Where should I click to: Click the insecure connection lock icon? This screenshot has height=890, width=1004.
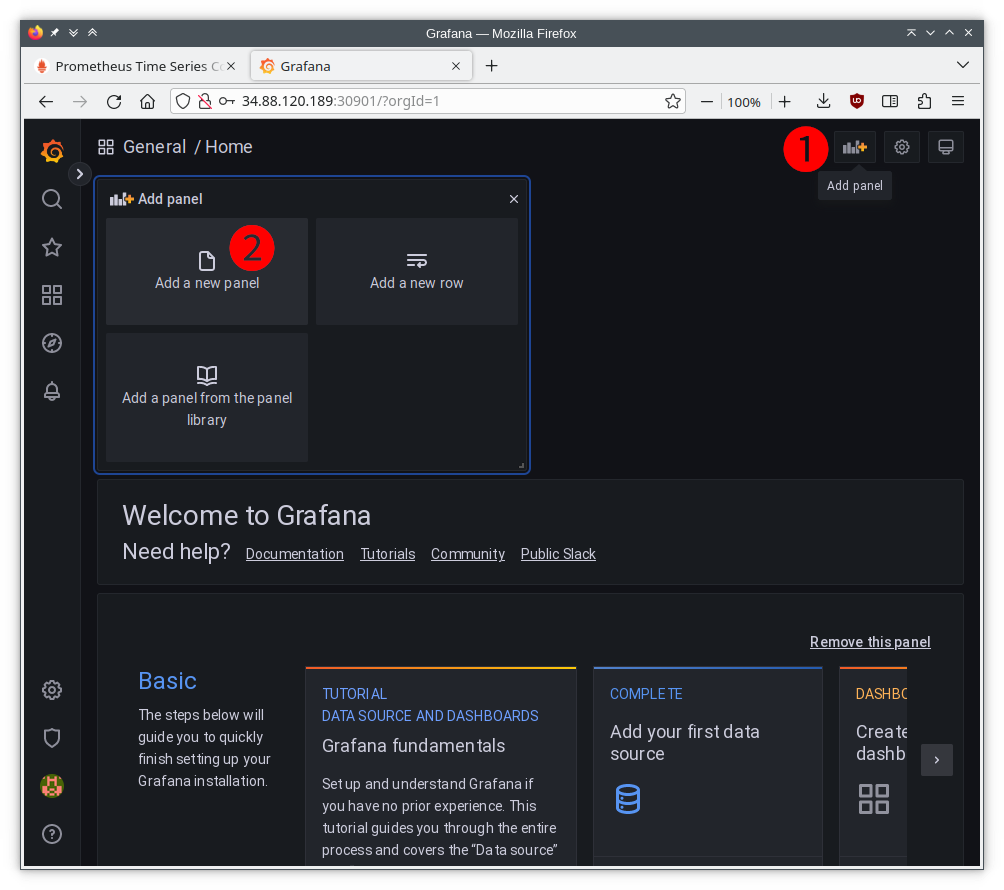coord(205,101)
